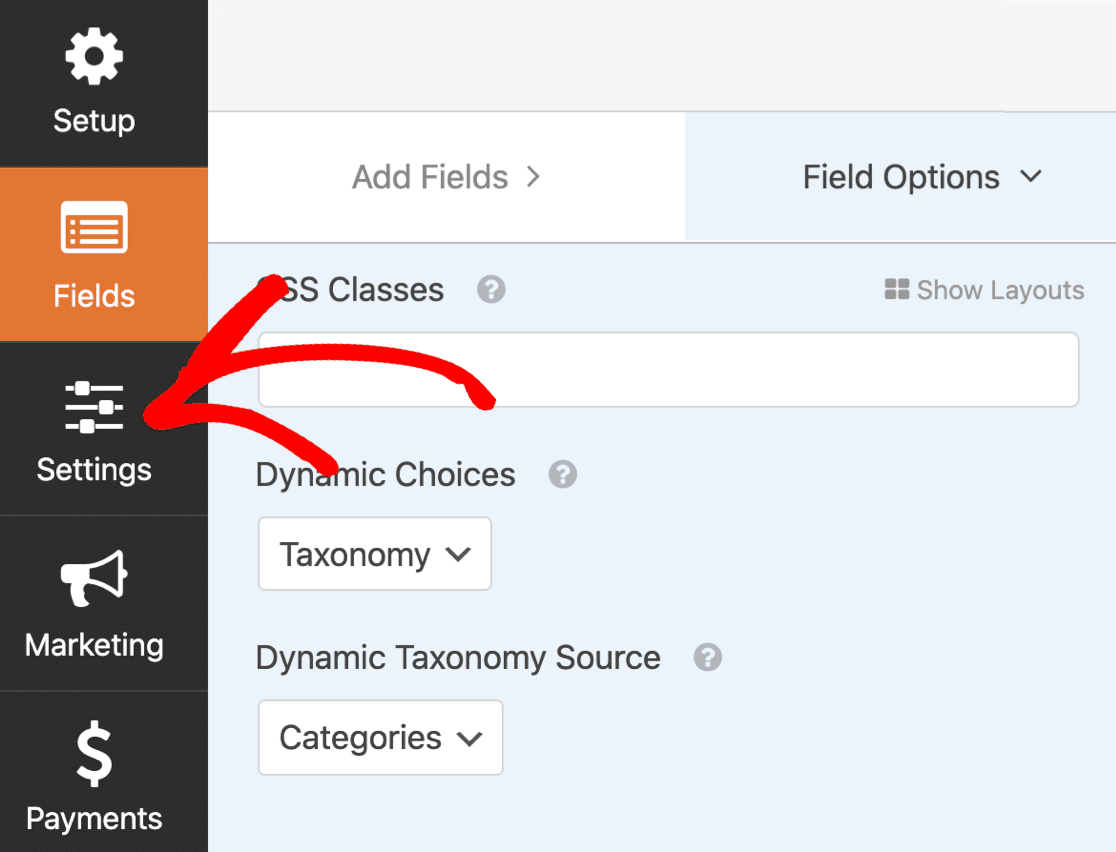Open the Settings sliders icon
Image resolution: width=1116 pixels, height=852 pixels.
pyautogui.click(x=94, y=407)
